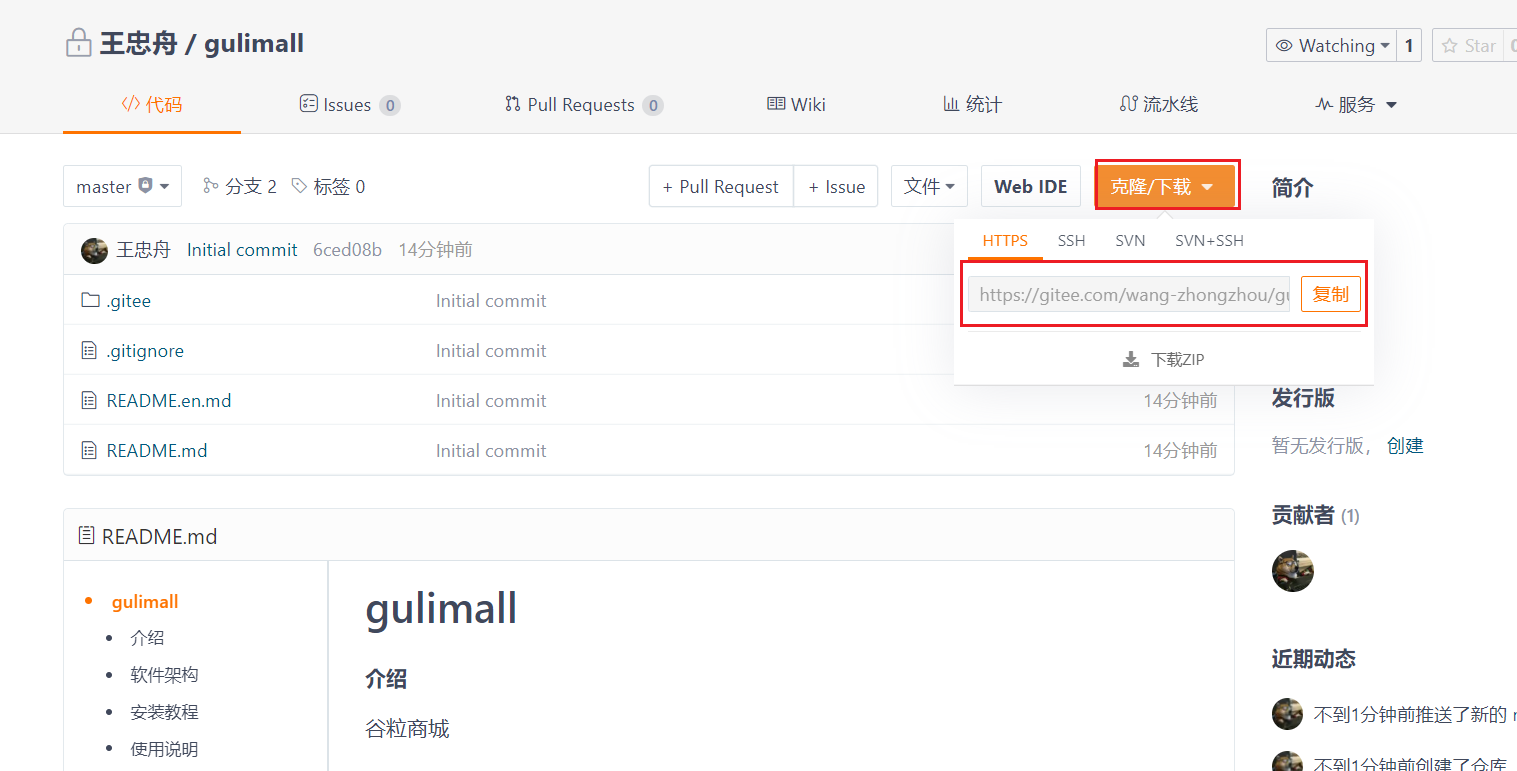The width and height of the screenshot is (1517, 771).
Task: Click the star icon in Star button
Action: (x=1449, y=45)
